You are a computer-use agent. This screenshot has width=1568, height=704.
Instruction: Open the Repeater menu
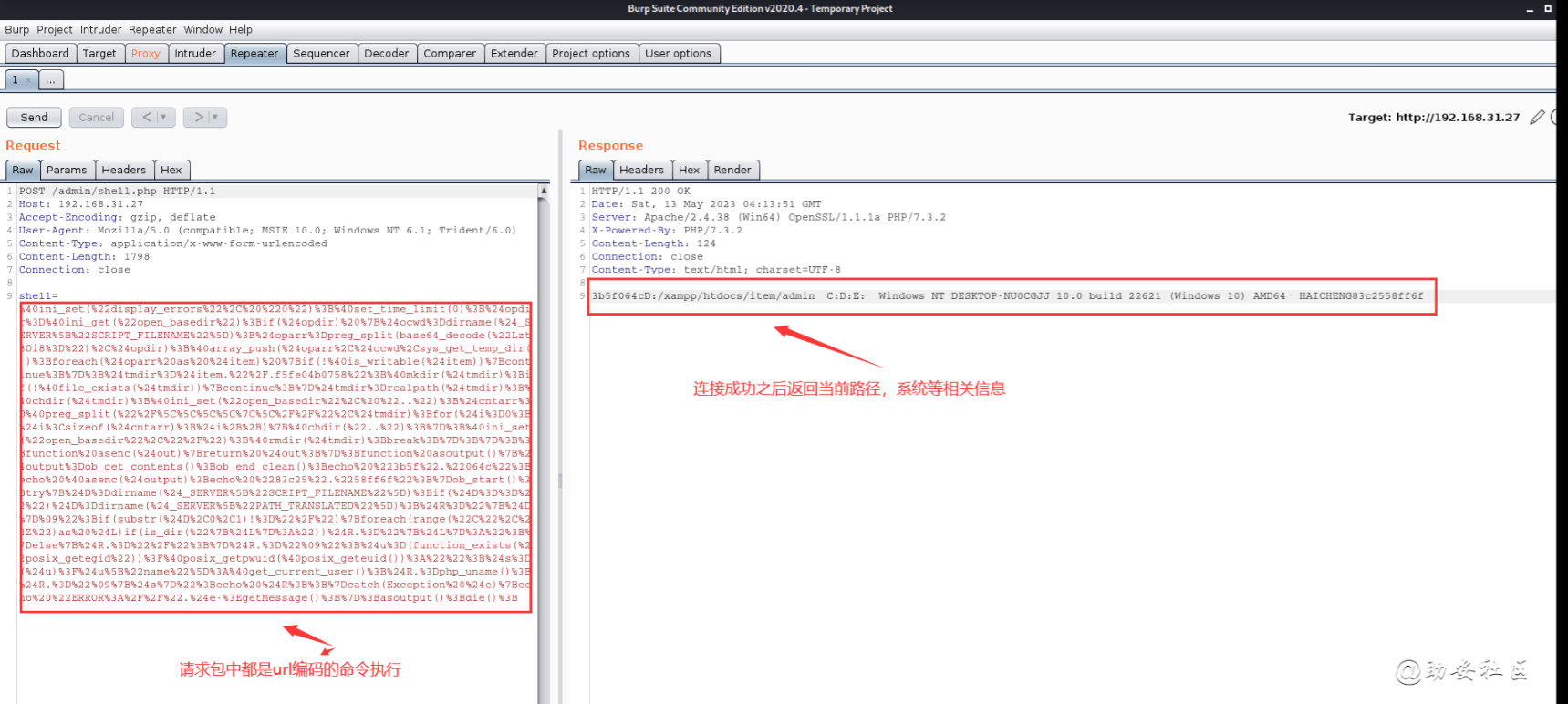pyautogui.click(x=152, y=29)
